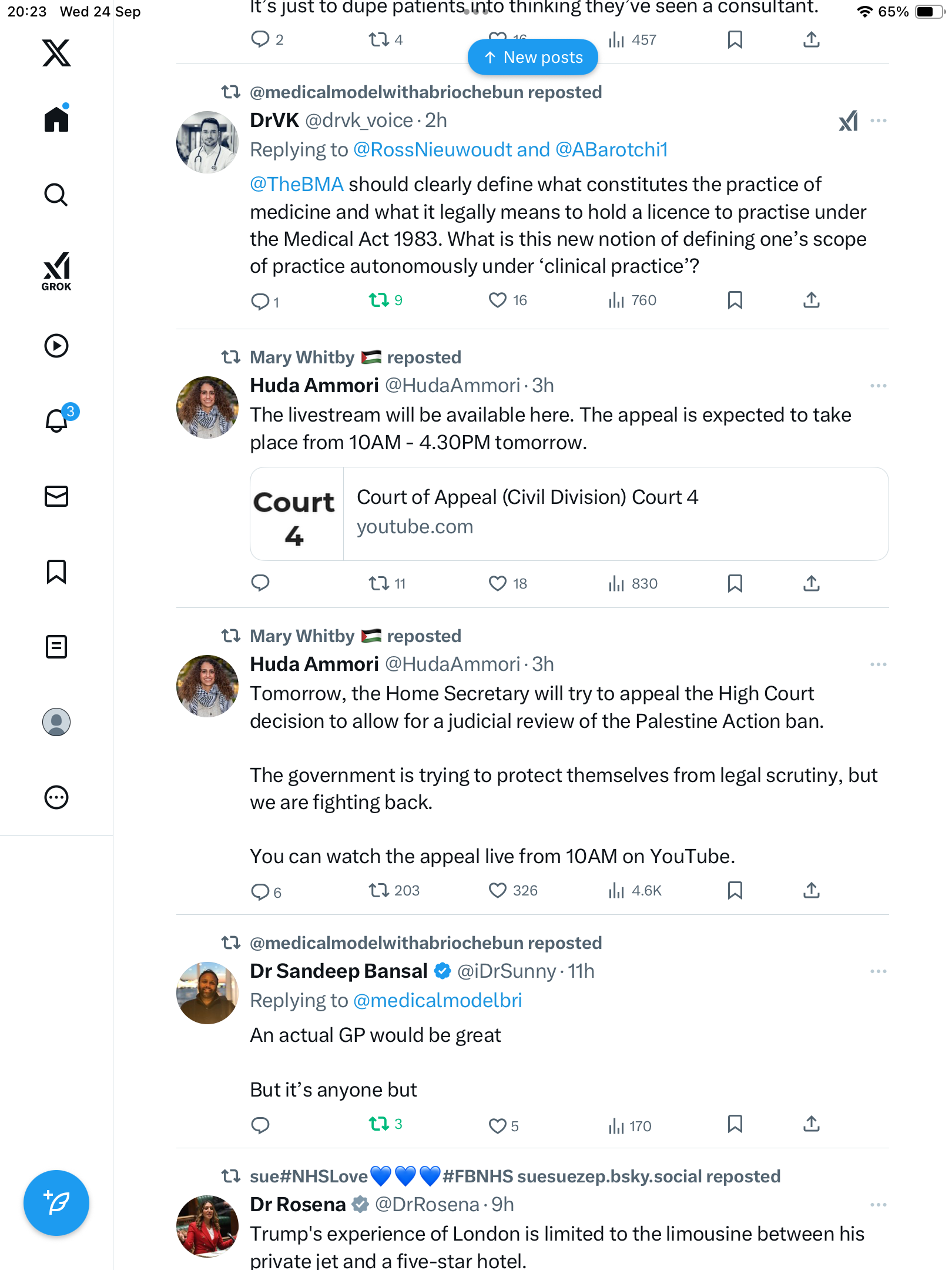Bookmark Huda Ammori's Home Secretary appeal post

click(735, 891)
